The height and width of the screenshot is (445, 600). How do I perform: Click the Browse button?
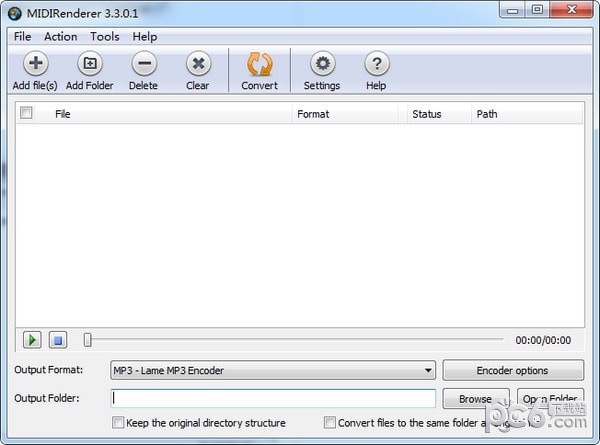coord(476,399)
